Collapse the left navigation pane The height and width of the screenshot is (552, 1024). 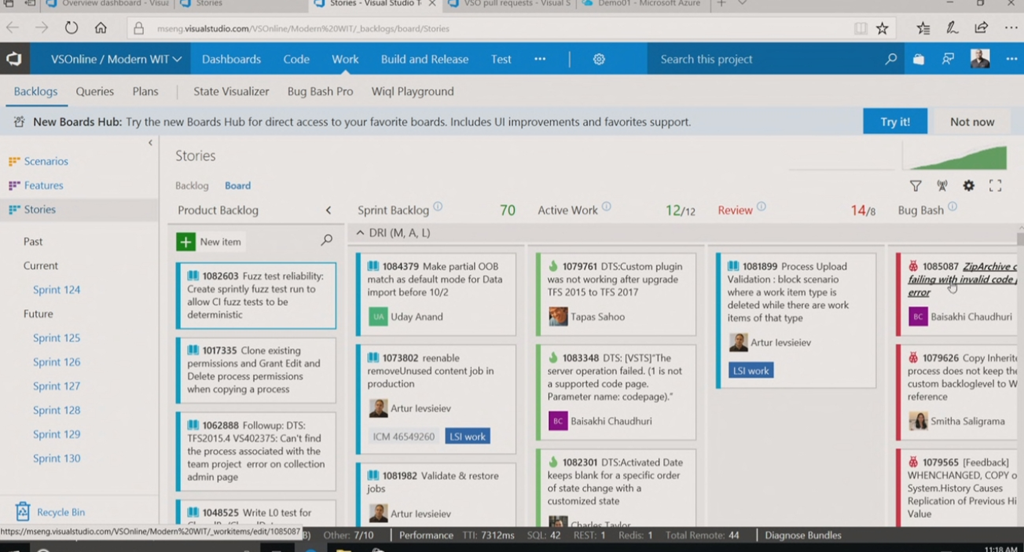[x=150, y=142]
